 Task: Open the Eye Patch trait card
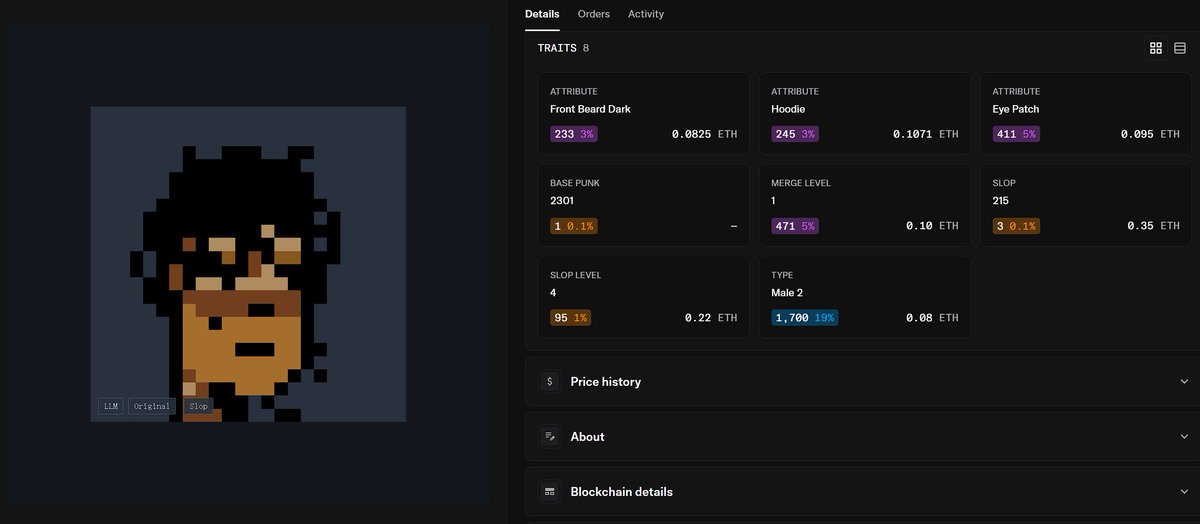pos(1085,113)
